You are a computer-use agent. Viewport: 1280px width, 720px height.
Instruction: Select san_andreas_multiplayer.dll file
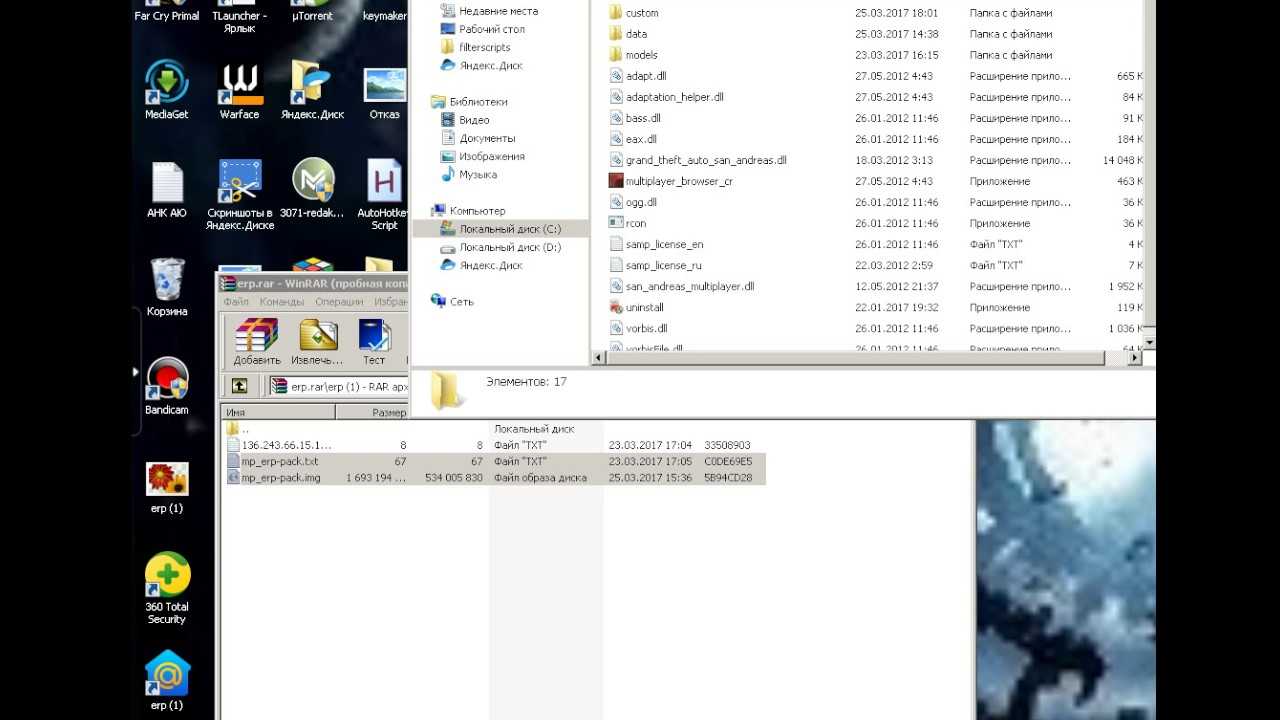(x=682, y=286)
